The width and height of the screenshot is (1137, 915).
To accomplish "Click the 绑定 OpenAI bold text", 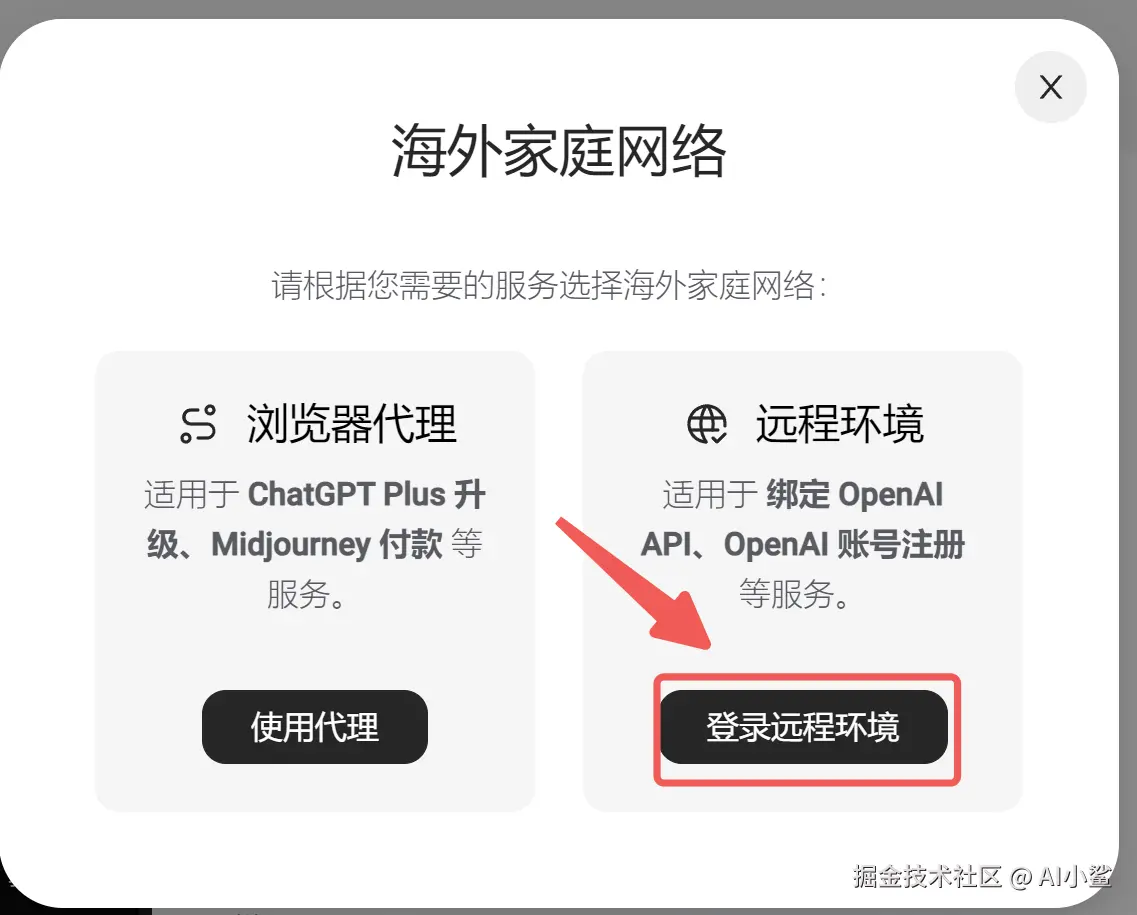I will [x=854, y=494].
